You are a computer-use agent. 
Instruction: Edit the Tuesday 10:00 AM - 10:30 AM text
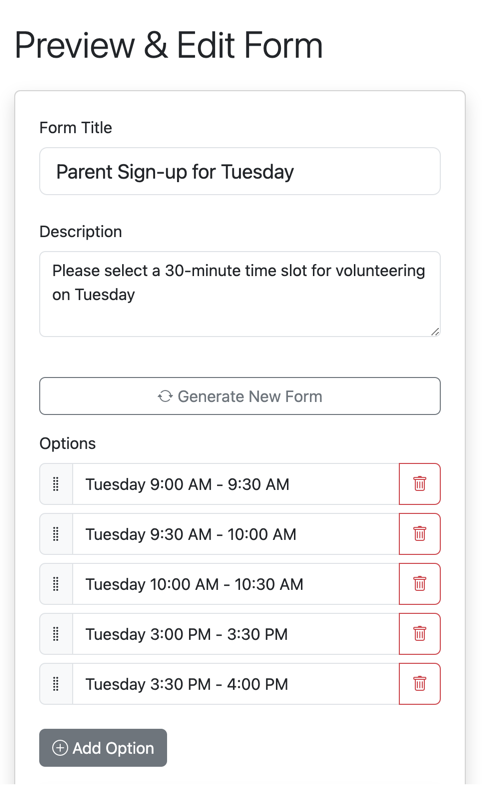pyautogui.click(x=236, y=584)
